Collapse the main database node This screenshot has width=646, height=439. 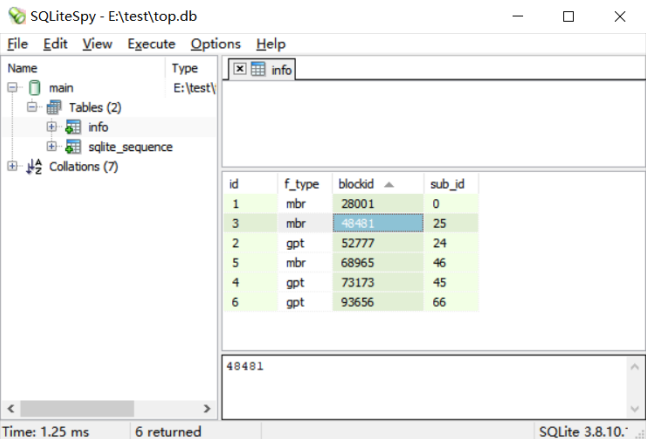(x=12, y=87)
